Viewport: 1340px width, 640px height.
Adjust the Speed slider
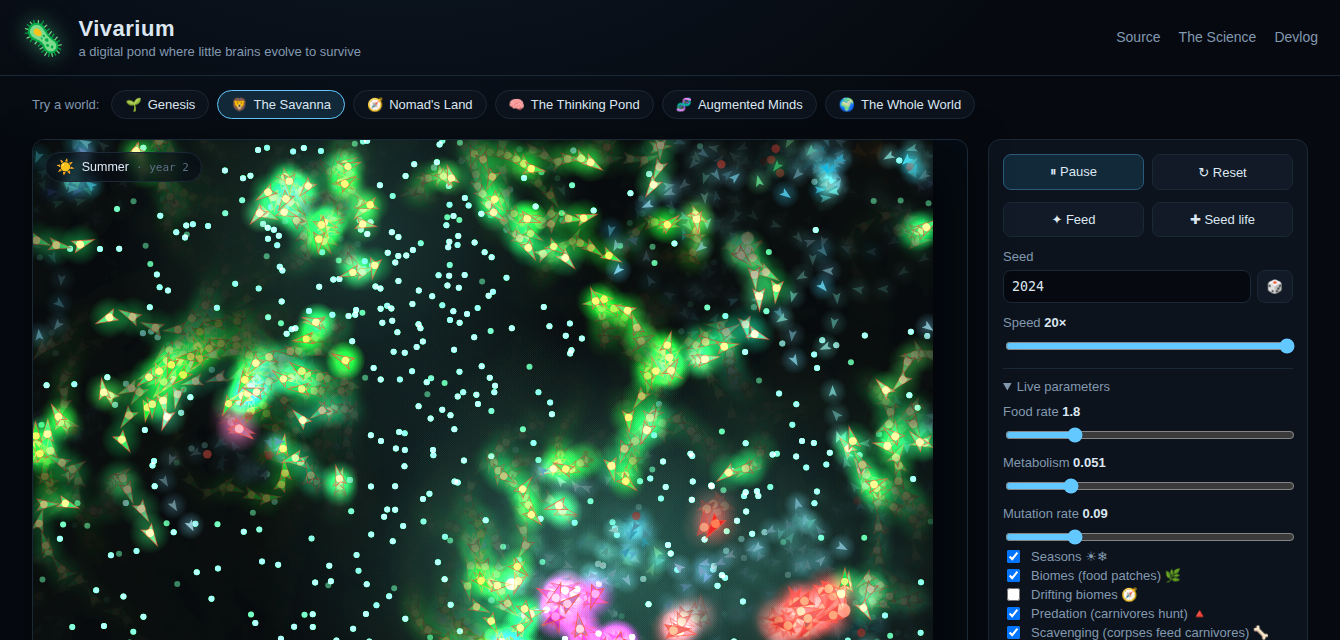pos(1149,346)
